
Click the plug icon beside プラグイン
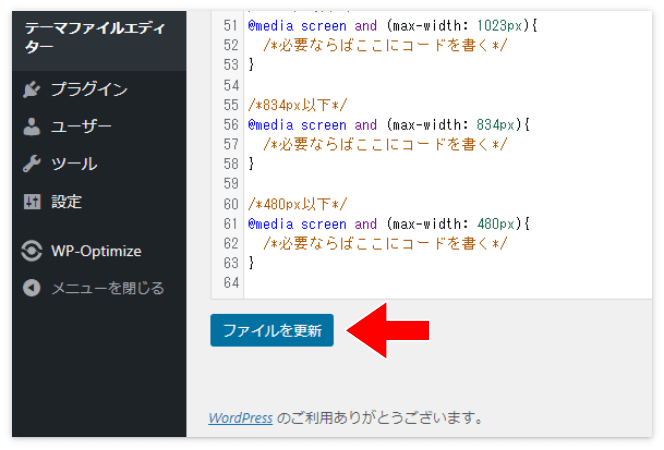coord(32,89)
